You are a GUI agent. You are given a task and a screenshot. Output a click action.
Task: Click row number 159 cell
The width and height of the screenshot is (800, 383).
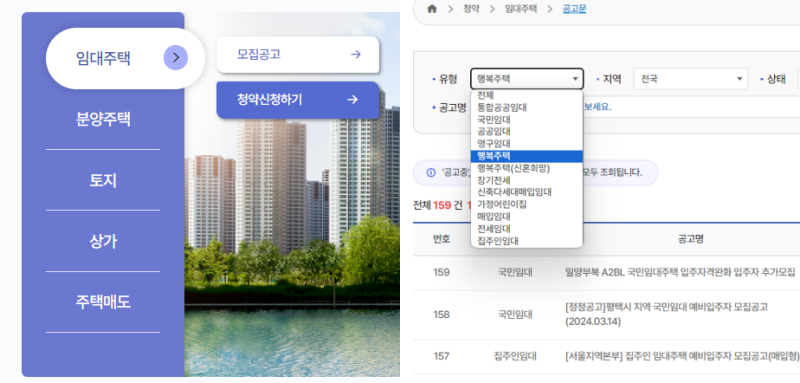pyautogui.click(x=441, y=272)
